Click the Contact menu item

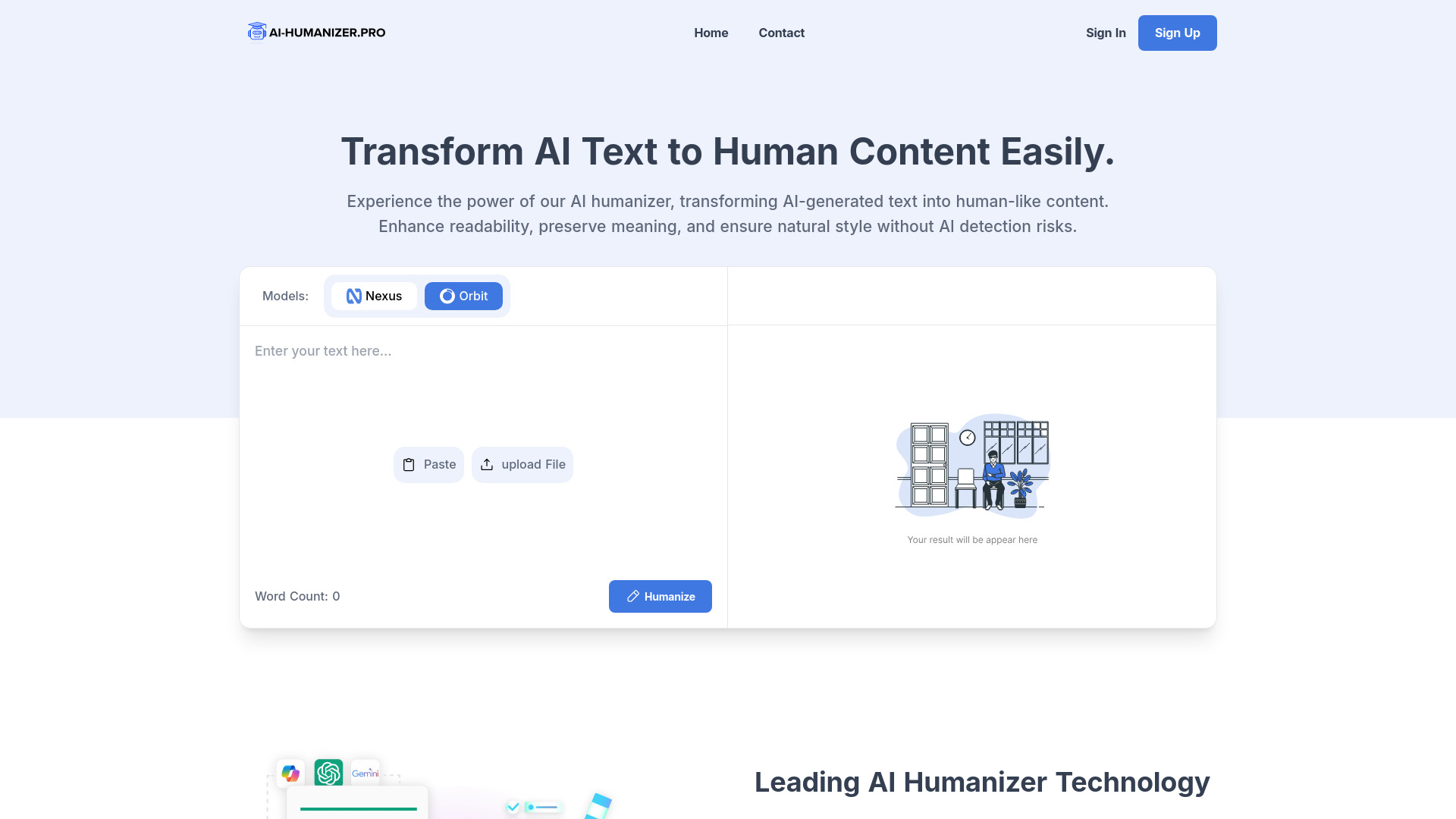click(x=782, y=33)
